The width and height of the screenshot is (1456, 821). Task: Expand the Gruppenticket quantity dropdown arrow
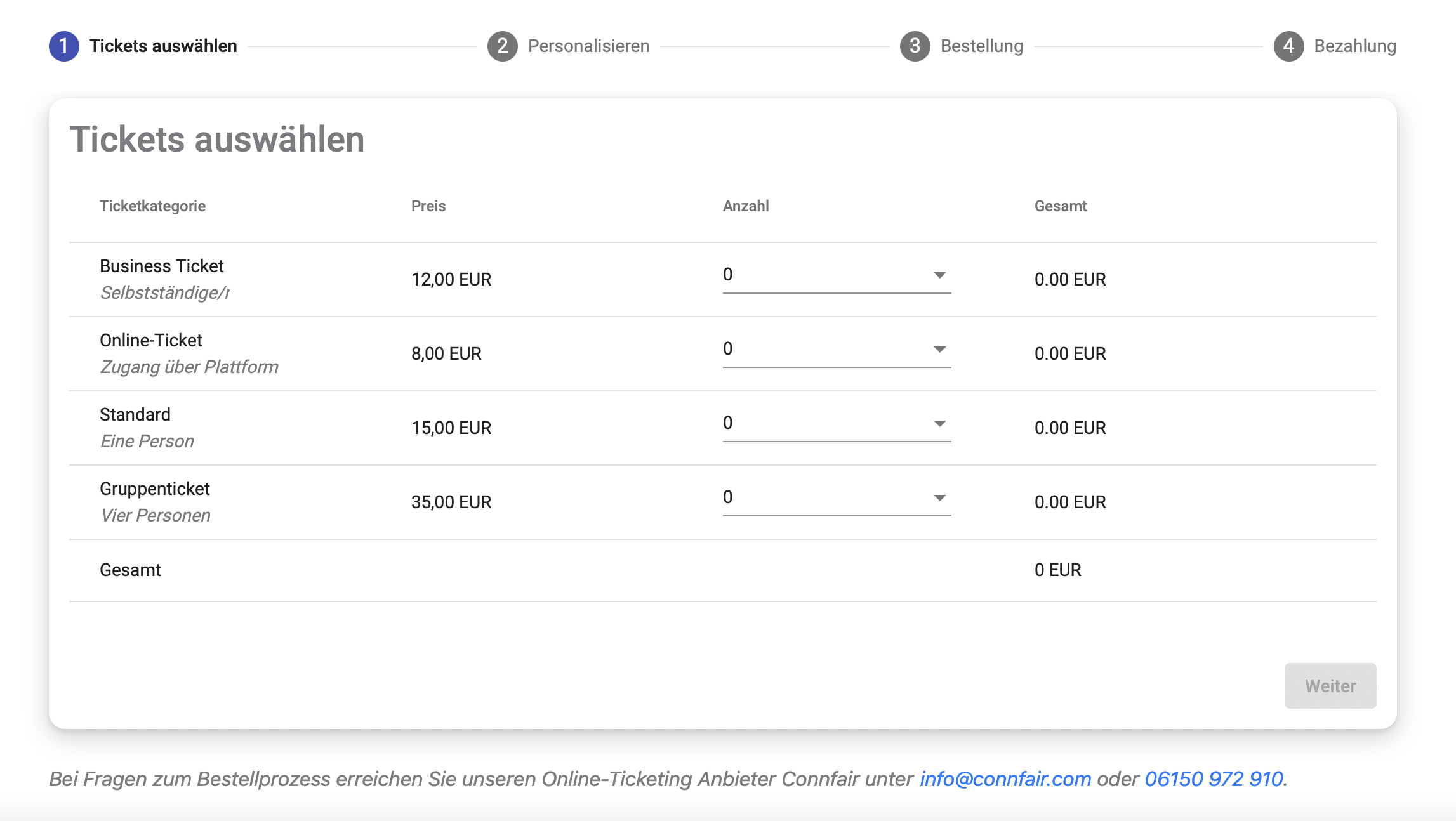(939, 498)
